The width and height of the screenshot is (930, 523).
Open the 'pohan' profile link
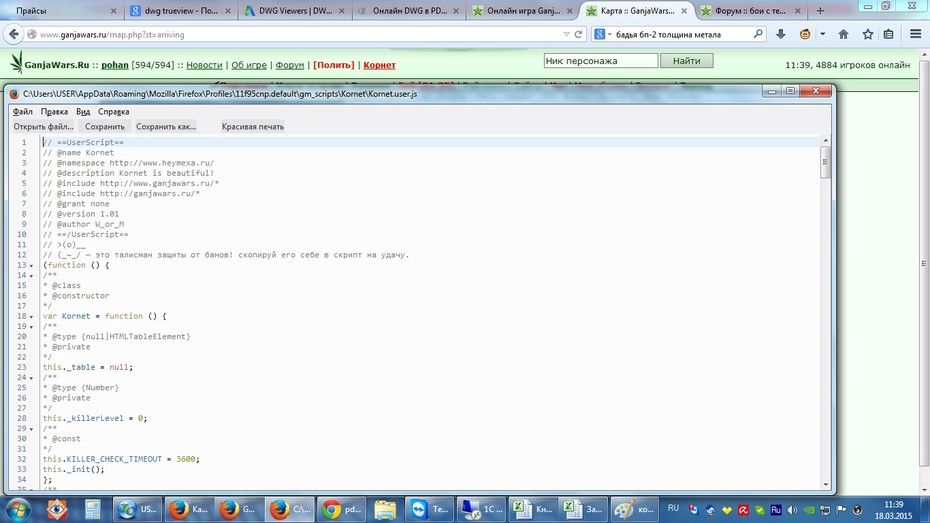tap(114, 65)
